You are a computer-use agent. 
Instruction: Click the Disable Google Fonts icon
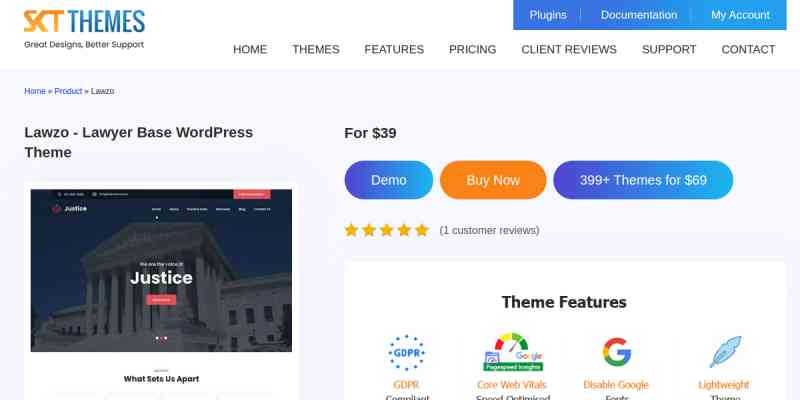pyautogui.click(x=617, y=352)
